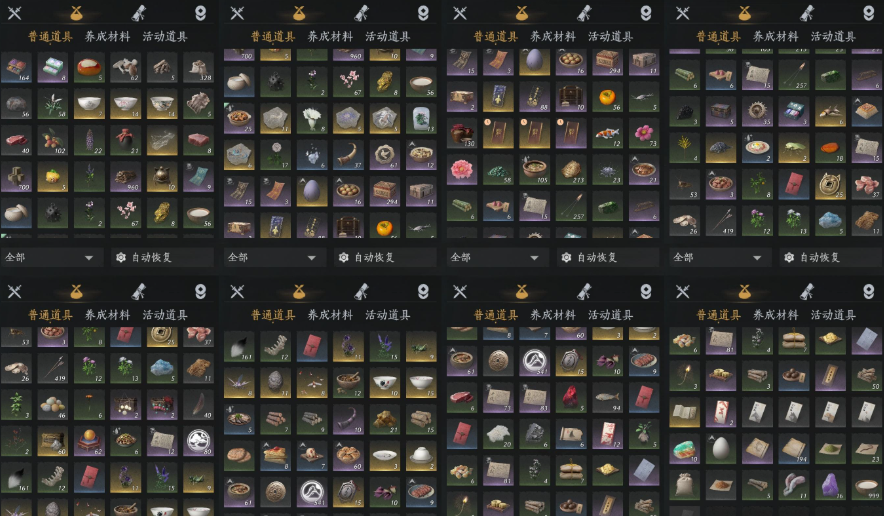This screenshot has width=884, height=516.
Task: Select the purple crystal item with count 26
Action: pos(830,485)
